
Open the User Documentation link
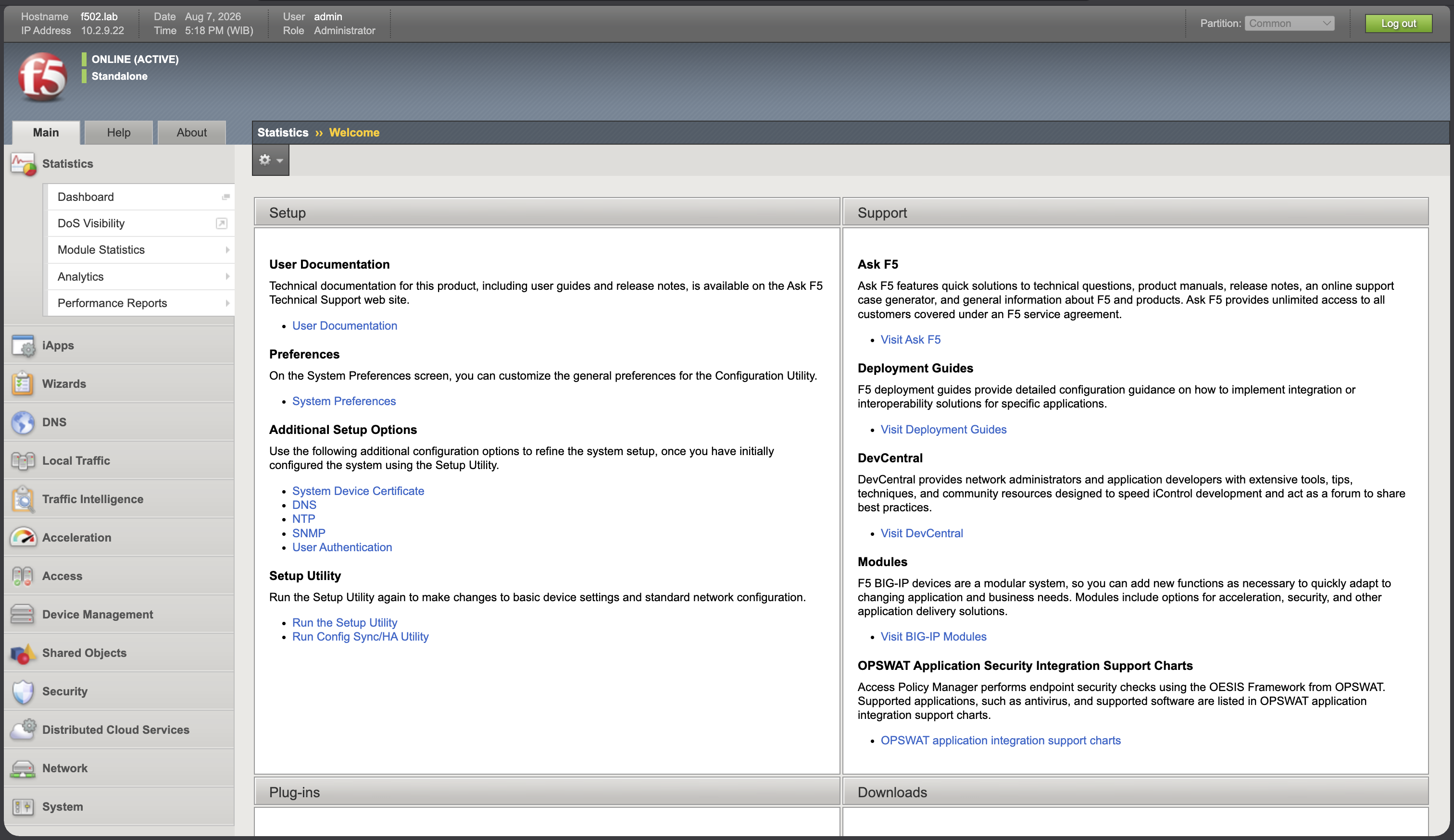pos(344,326)
